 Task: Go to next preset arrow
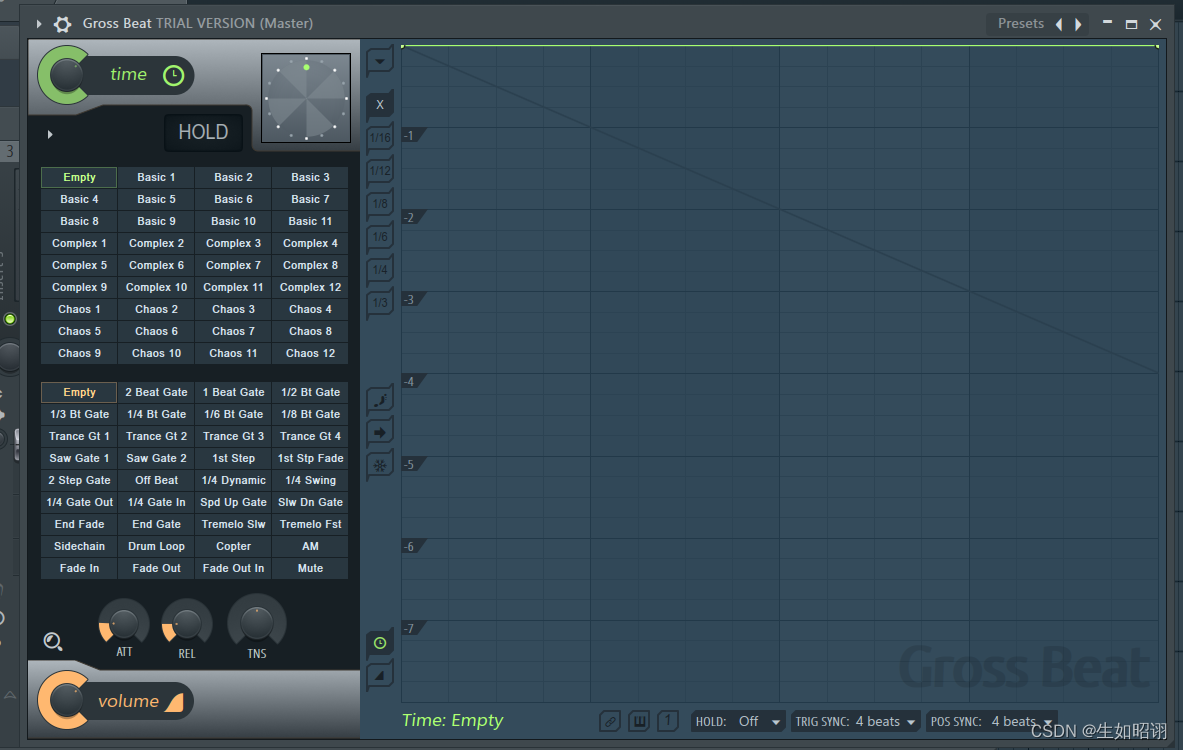[x=1078, y=24]
